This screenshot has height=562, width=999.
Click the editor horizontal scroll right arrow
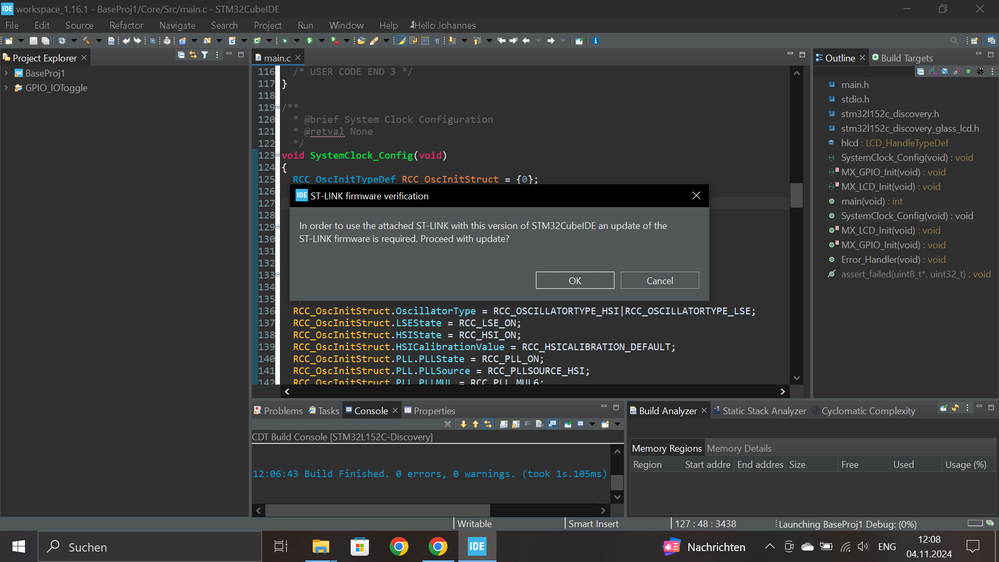coord(782,391)
